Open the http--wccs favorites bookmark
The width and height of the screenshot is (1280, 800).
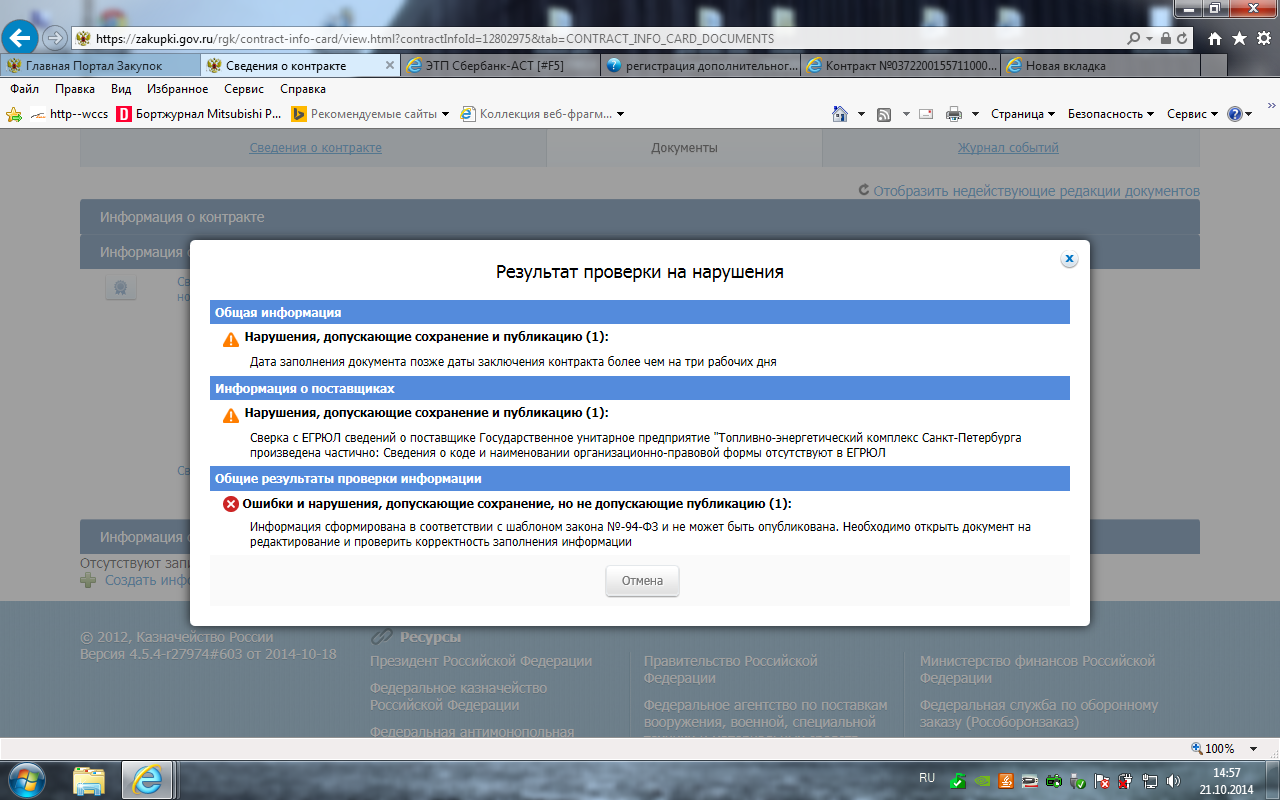click(68, 114)
